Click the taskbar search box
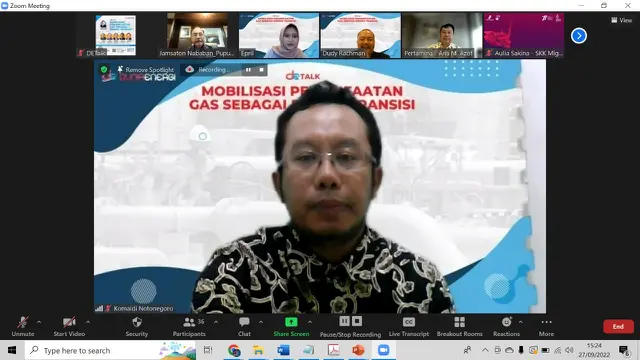Screen dimensions: 640x360 pyautogui.click(x=111, y=350)
